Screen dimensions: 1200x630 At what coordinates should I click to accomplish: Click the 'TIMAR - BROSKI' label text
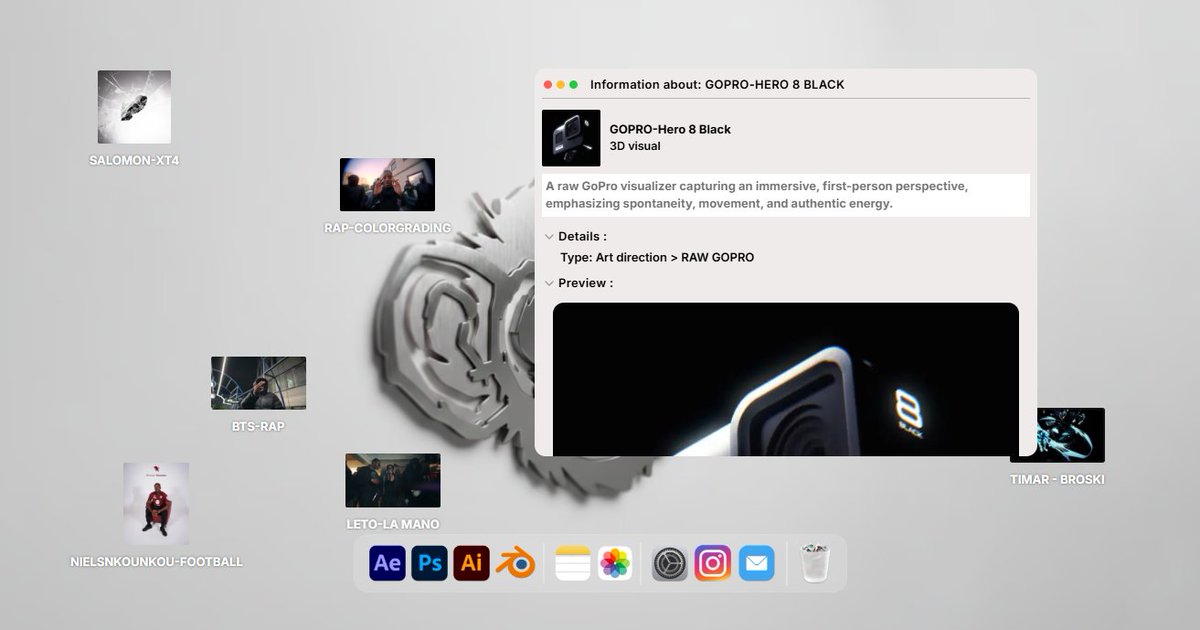[1057, 479]
